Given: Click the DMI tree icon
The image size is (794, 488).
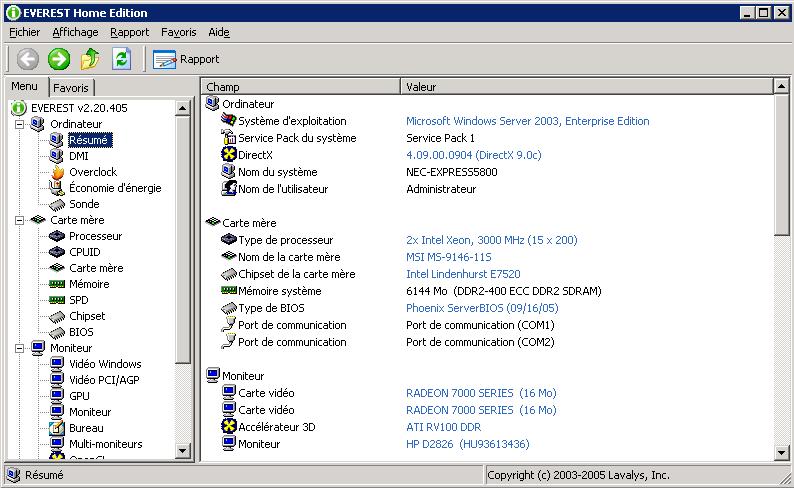Looking at the screenshot, I should coord(56,156).
